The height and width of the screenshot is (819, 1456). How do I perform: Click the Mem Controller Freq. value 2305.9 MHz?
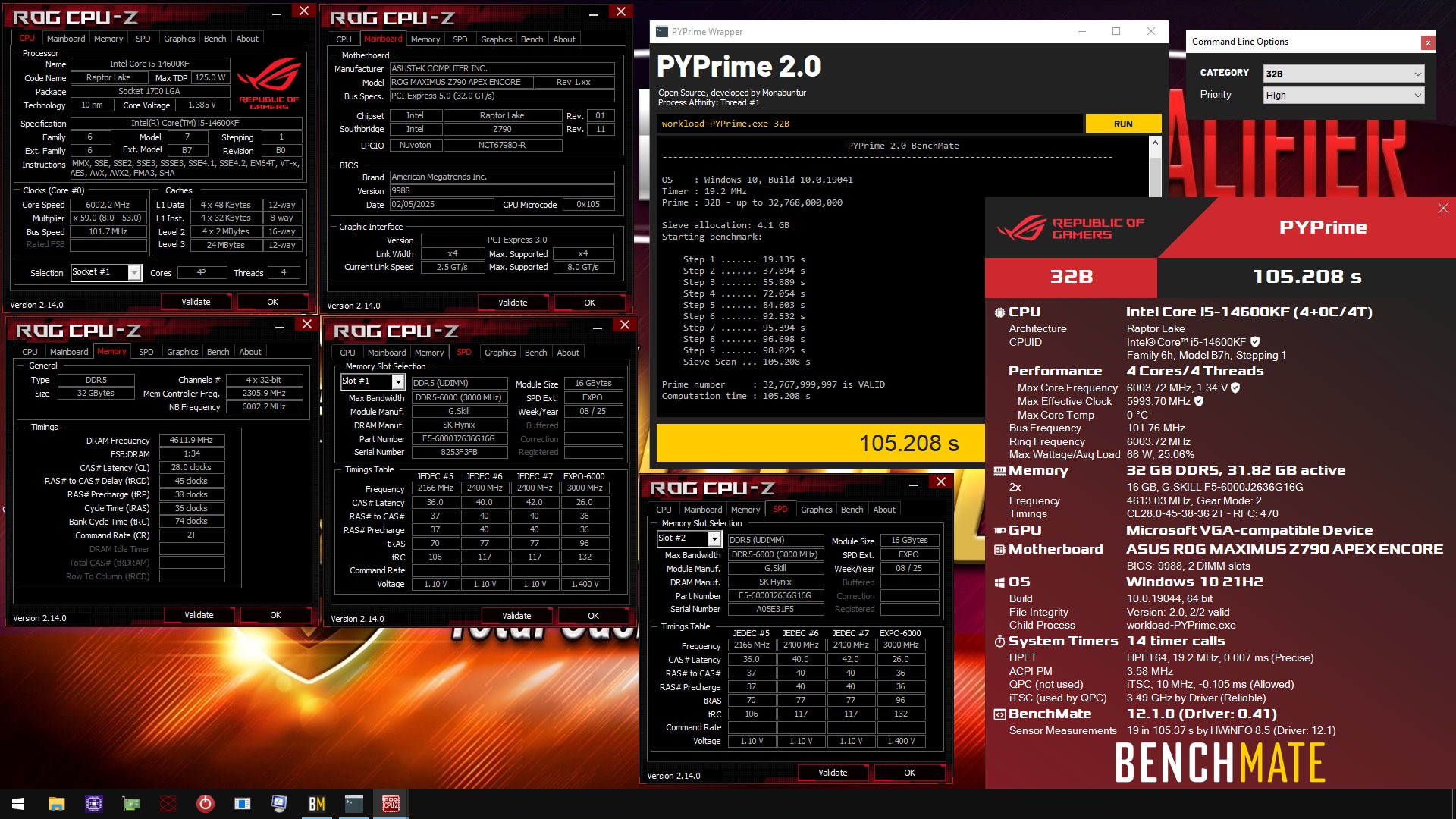pyautogui.click(x=264, y=393)
